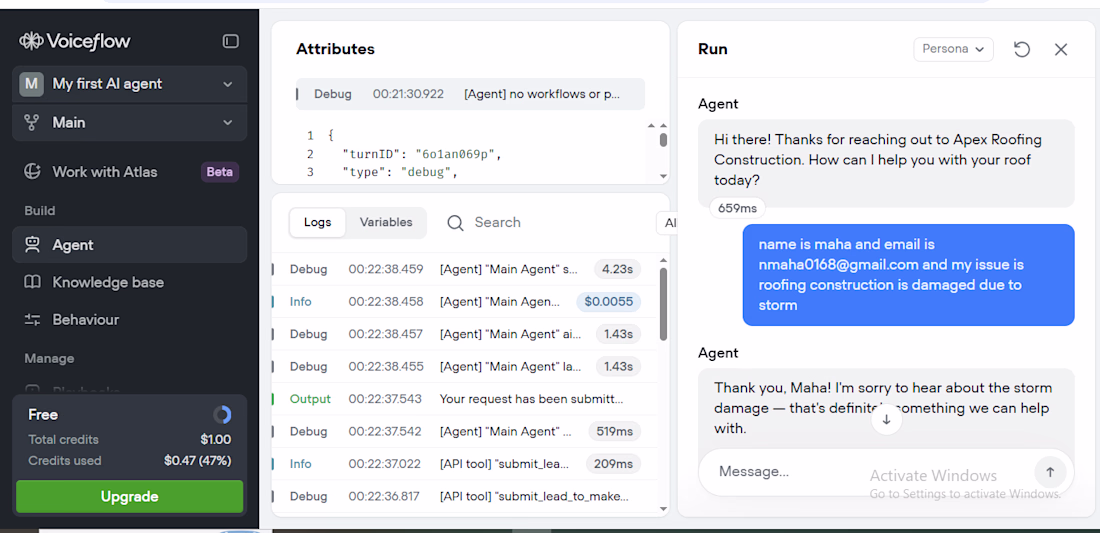The width and height of the screenshot is (1100, 533).
Task: Click the Attributes panel heading
Action: [x=335, y=49]
